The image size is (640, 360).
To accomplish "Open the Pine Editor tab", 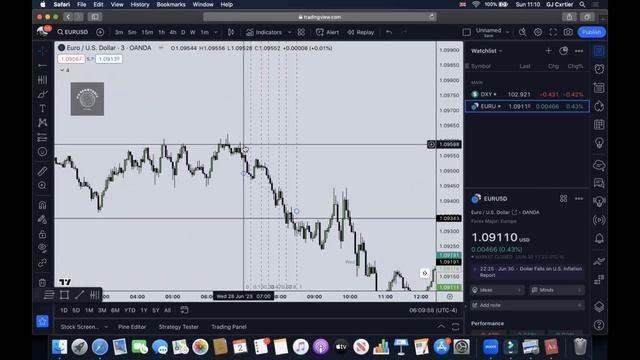I will coord(132,327).
